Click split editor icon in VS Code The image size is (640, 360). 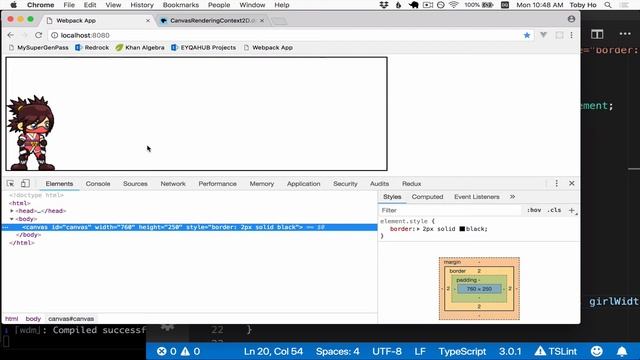click(597, 34)
